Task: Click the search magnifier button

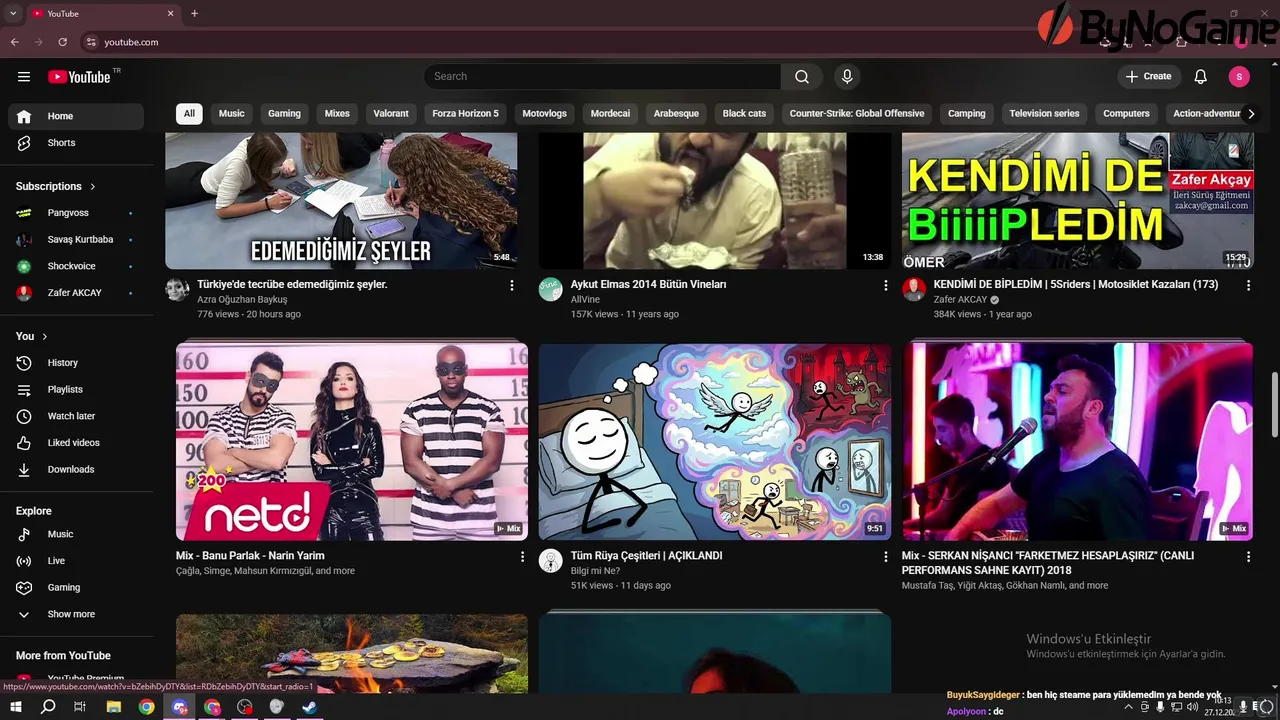Action: tap(802, 77)
